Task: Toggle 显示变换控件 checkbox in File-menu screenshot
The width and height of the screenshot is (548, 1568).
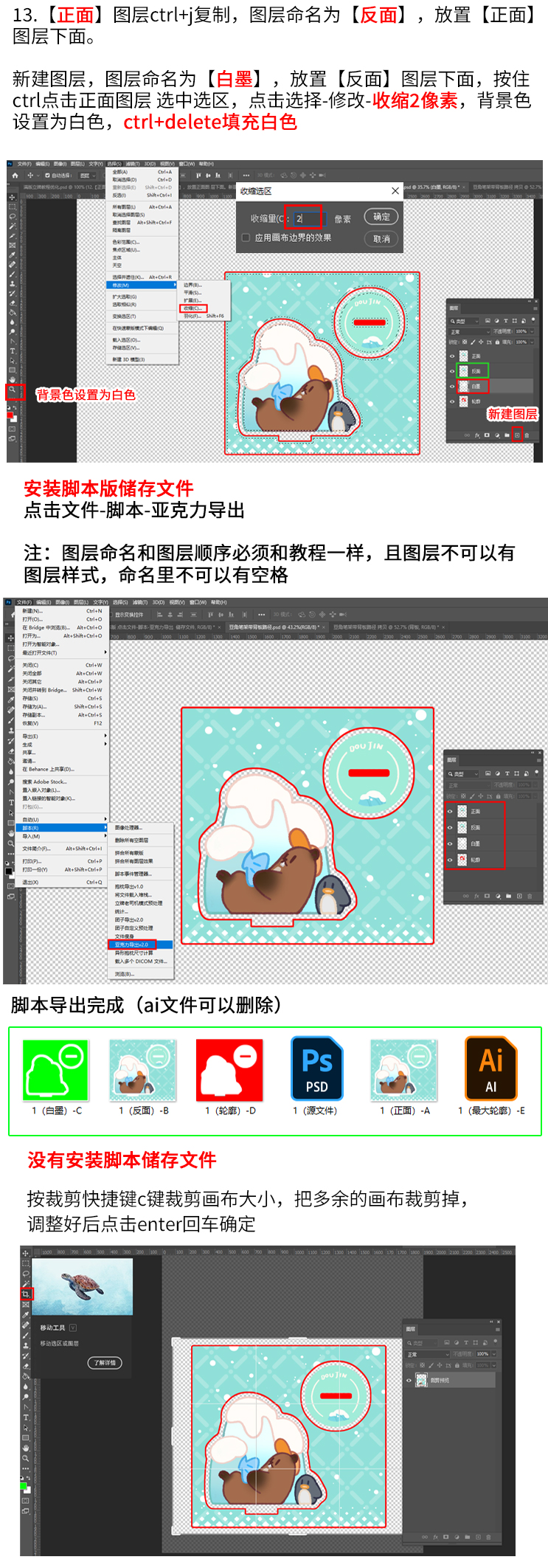Action: [112, 614]
